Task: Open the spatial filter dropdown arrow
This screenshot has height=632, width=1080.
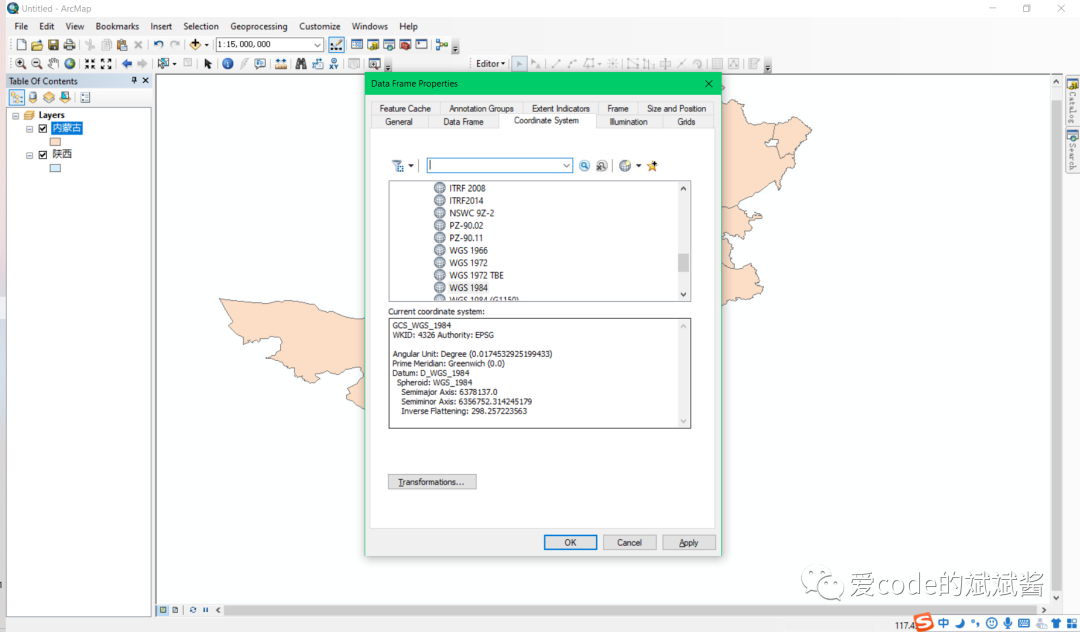Action: click(x=411, y=166)
